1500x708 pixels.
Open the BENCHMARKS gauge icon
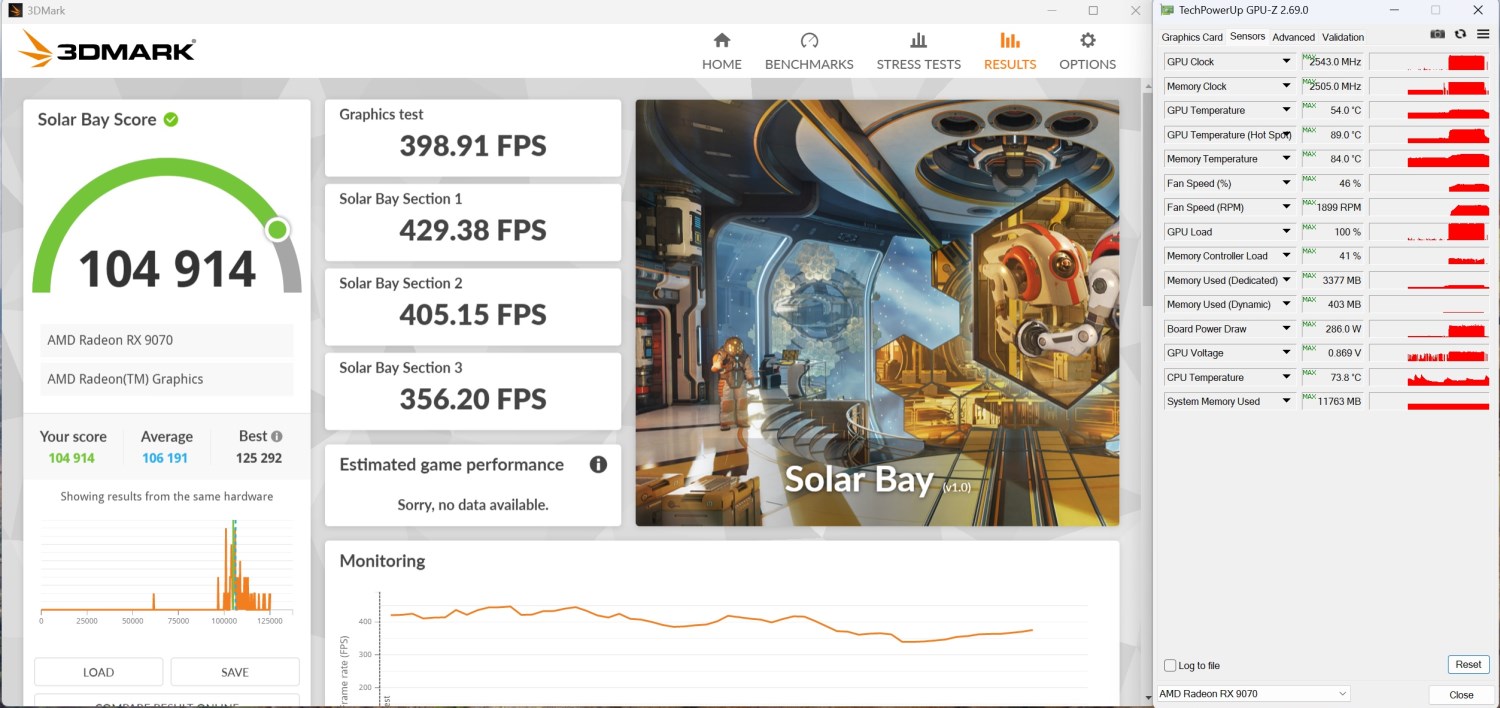809,40
